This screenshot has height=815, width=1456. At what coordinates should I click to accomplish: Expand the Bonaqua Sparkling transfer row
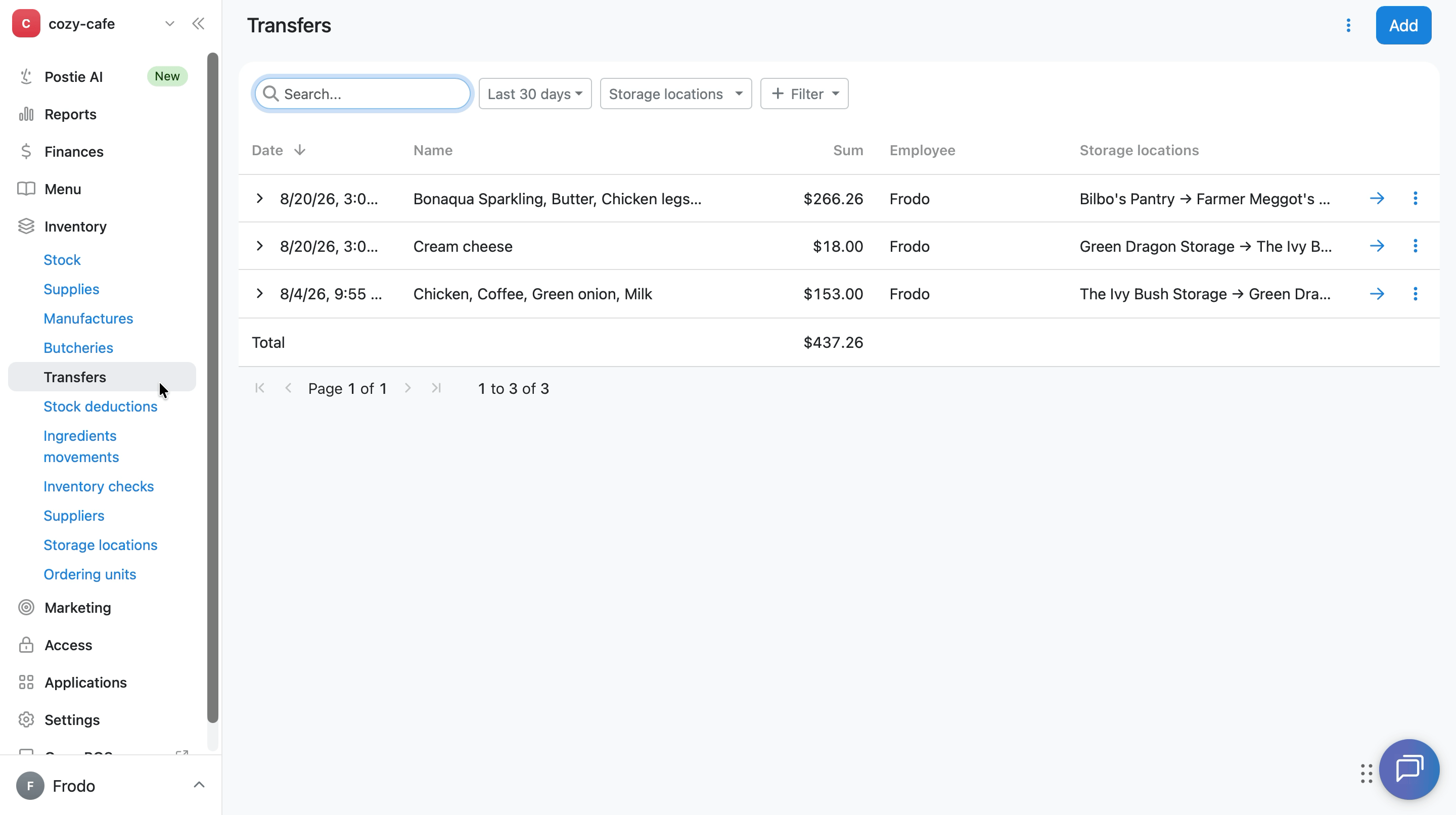click(259, 198)
